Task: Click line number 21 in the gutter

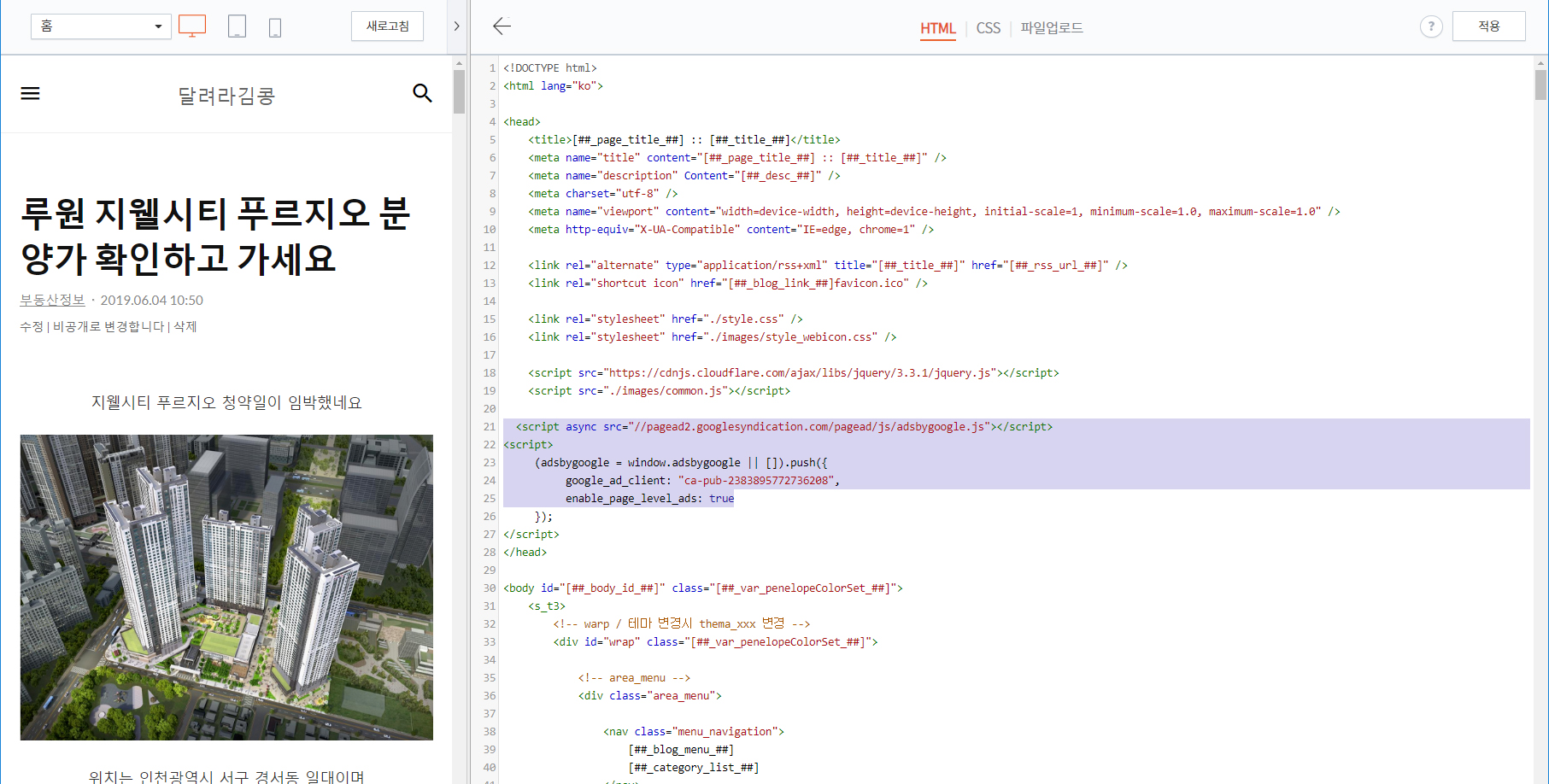Action: point(490,426)
